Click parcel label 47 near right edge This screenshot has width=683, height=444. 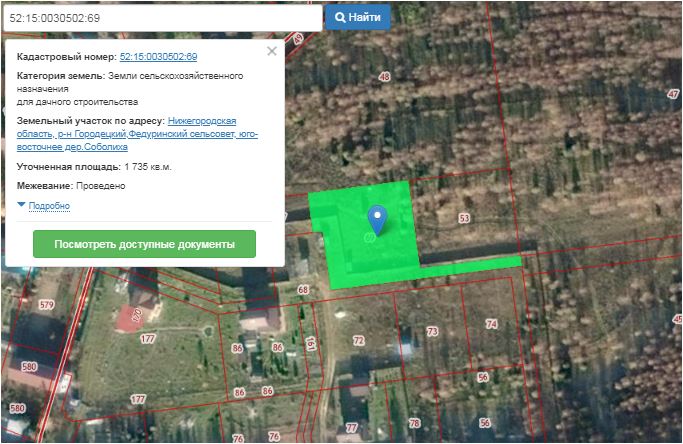[x=672, y=93]
